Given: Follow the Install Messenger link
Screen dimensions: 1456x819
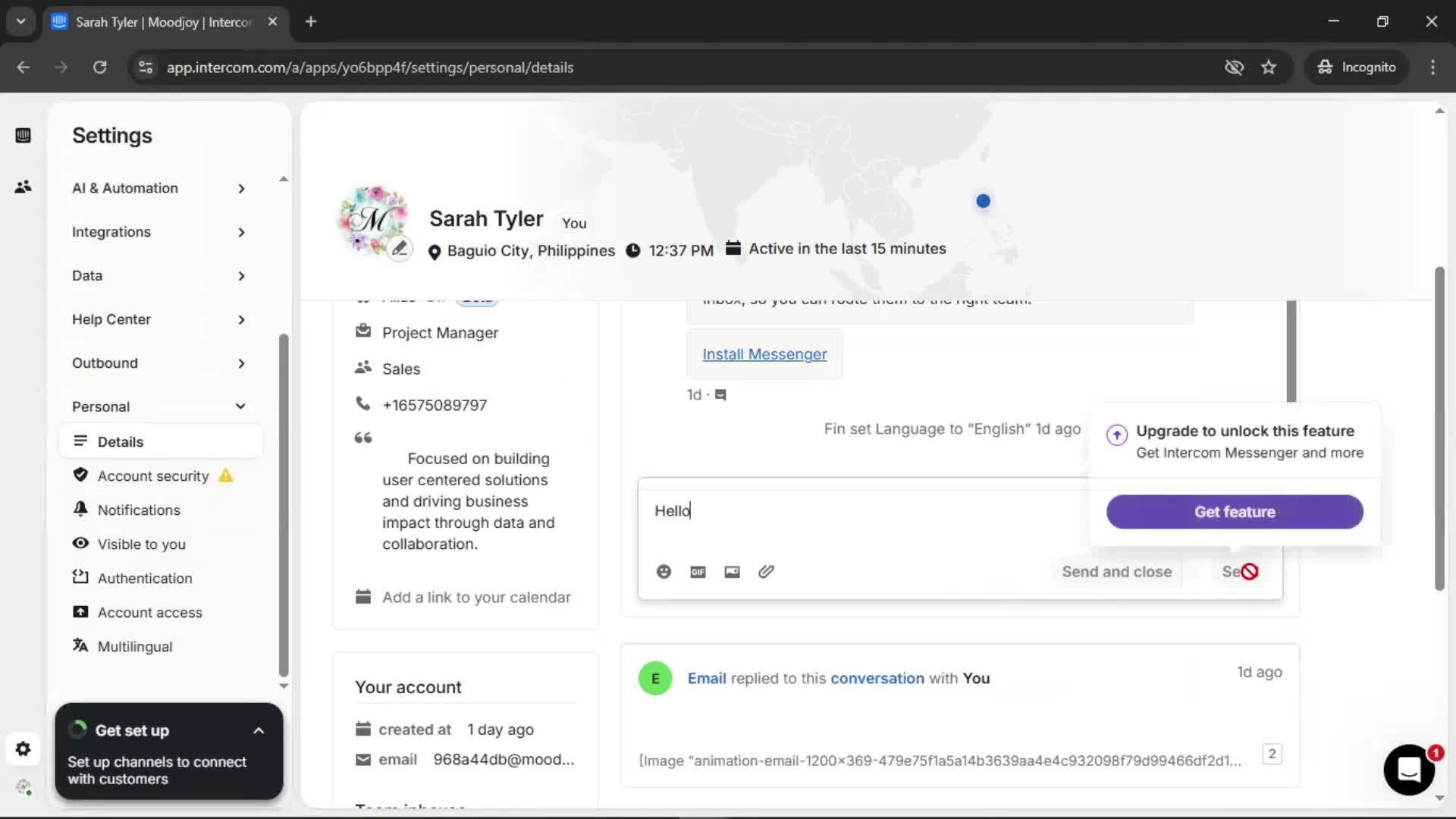Looking at the screenshot, I should pyautogui.click(x=764, y=354).
